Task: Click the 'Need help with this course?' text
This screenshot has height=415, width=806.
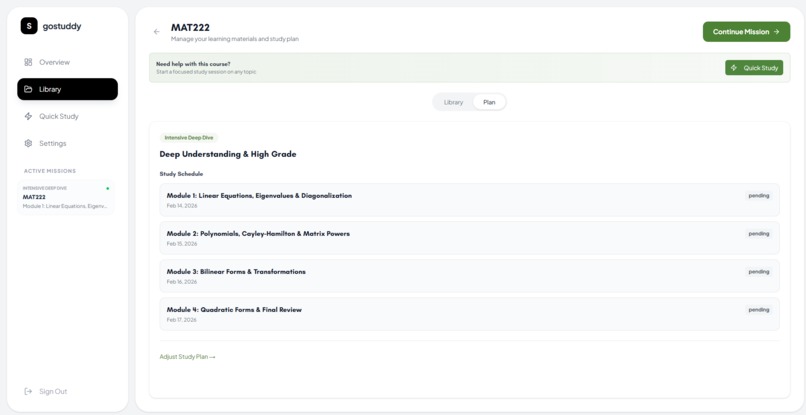Action: click(193, 64)
